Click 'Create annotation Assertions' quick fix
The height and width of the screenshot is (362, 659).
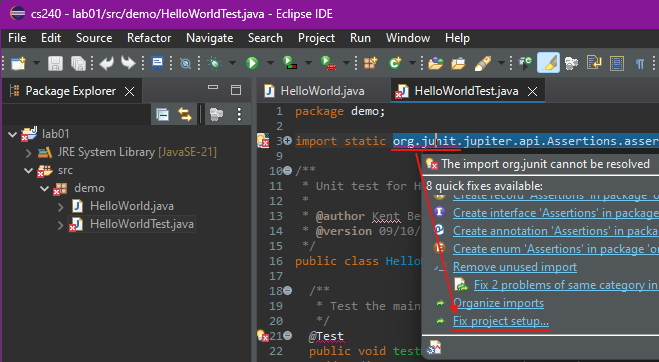coord(556,231)
